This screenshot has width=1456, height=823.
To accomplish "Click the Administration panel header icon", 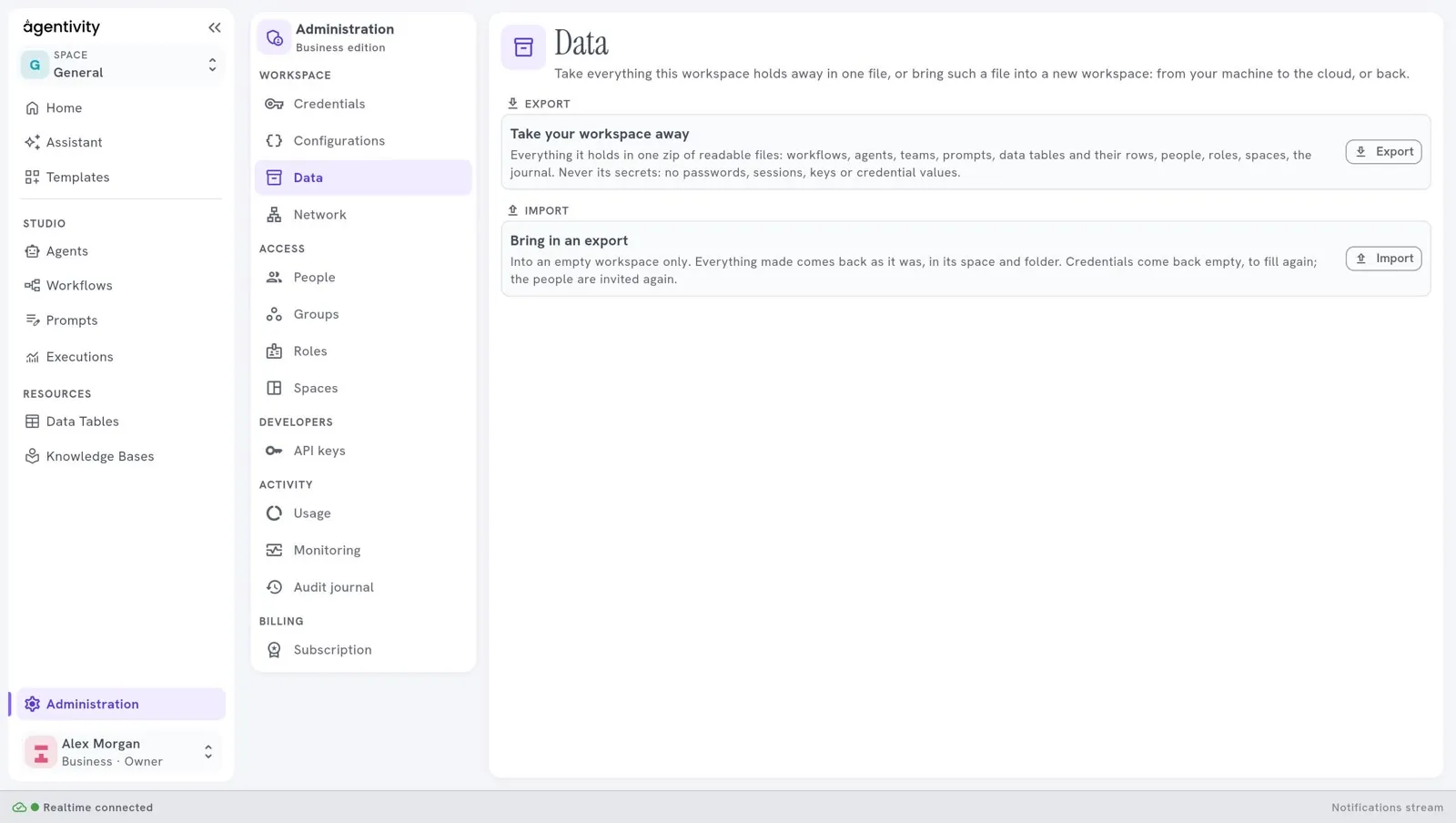I will click(274, 38).
